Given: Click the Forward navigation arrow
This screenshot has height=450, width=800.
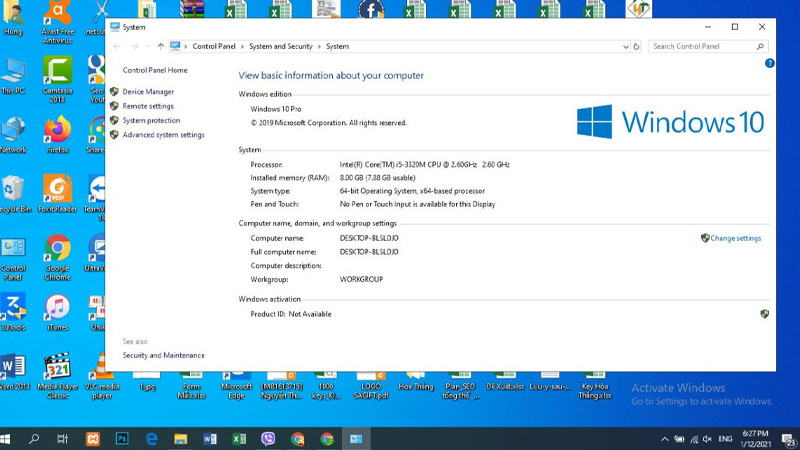Looking at the screenshot, I should (135, 46).
